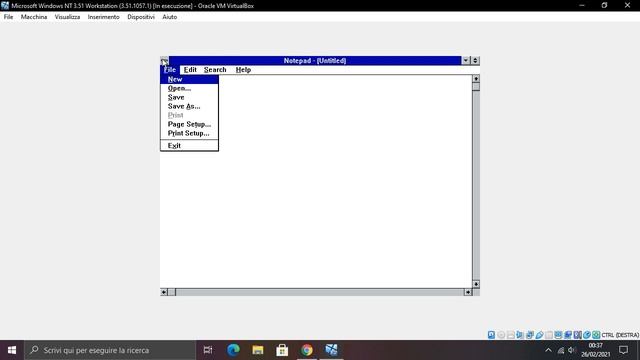Image resolution: width=640 pixels, height=360 pixels.
Task: Open VirtualBox Macchina menu
Action: pos(34,17)
